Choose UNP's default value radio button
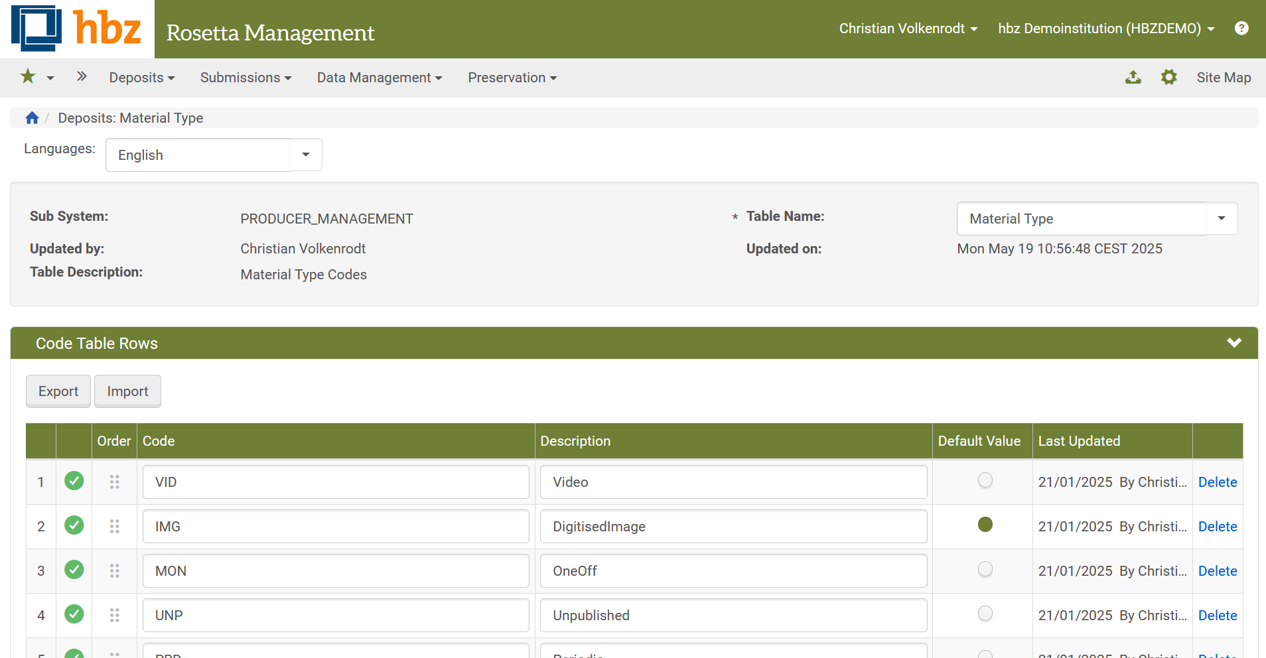This screenshot has width=1266, height=658. [984, 615]
